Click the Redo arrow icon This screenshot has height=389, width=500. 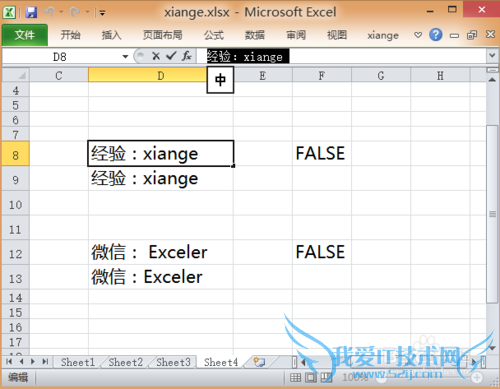[75, 12]
